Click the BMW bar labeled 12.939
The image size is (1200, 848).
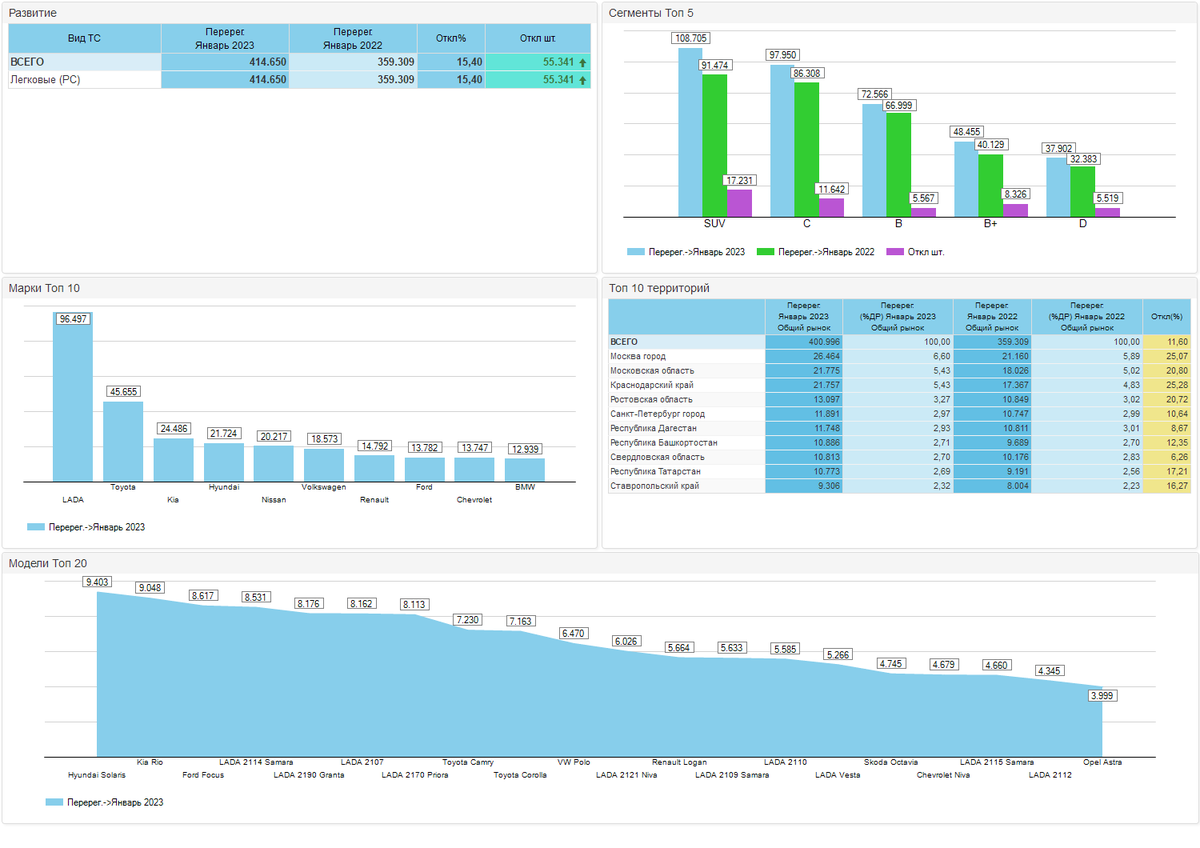point(525,470)
